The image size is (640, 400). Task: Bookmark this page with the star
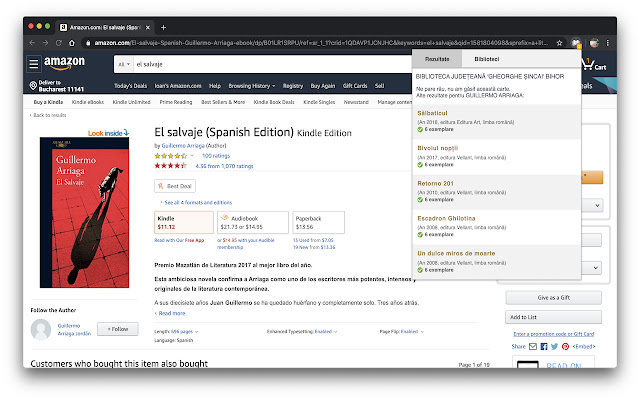560,43
